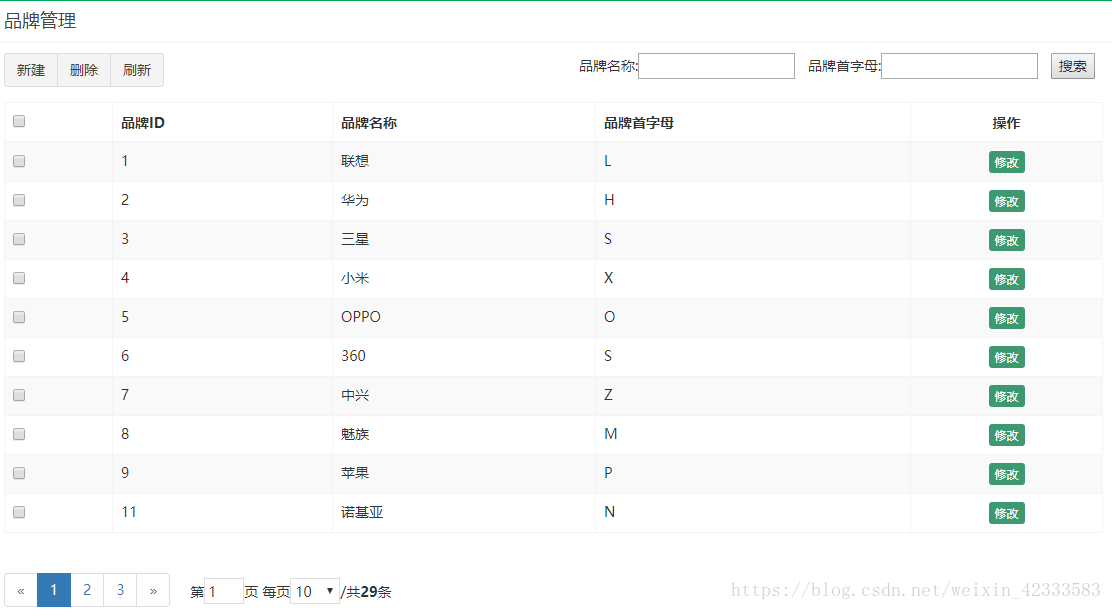Click 修改 for brand 小米
The width and height of the screenshot is (1112, 610).
pos(1006,279)
